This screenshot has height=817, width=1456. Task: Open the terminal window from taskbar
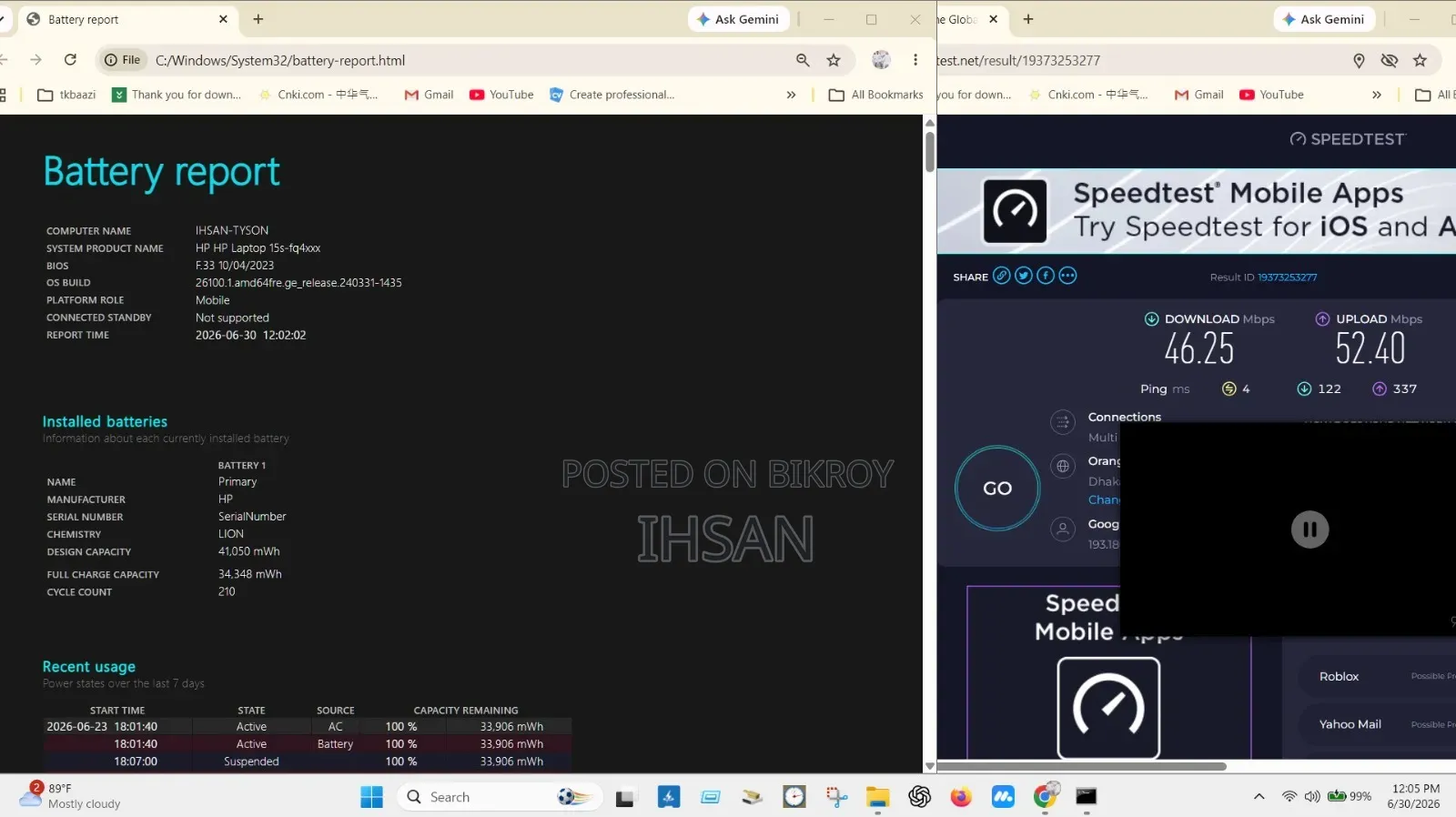pos(1086,797)
